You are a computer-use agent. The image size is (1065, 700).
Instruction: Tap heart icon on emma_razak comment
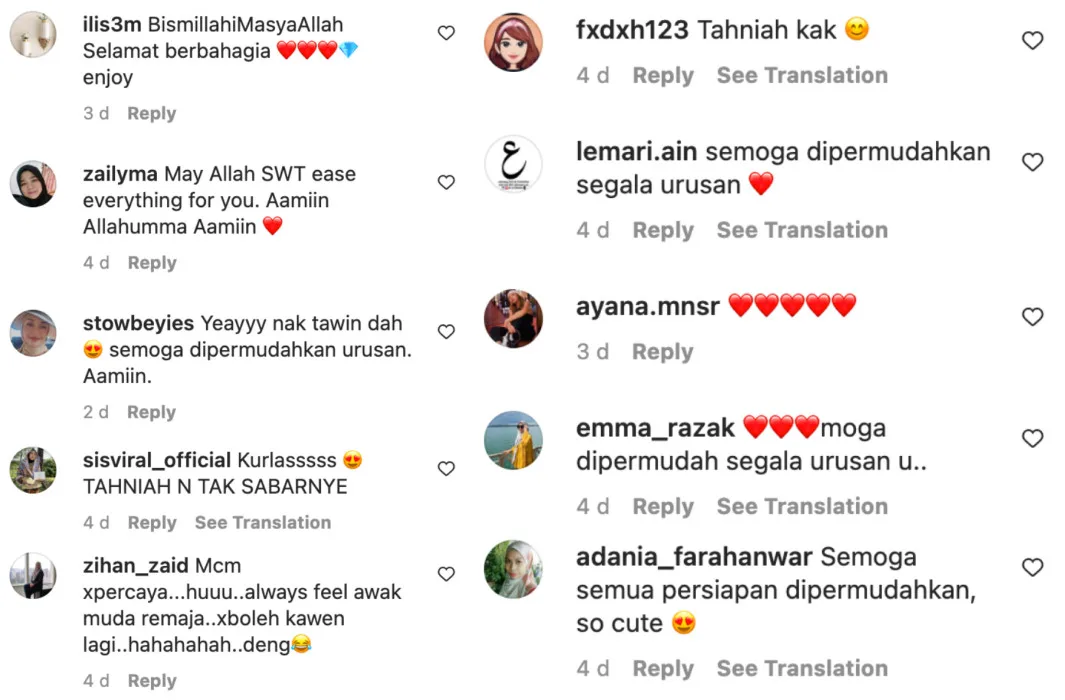(x=1032, y=438)
